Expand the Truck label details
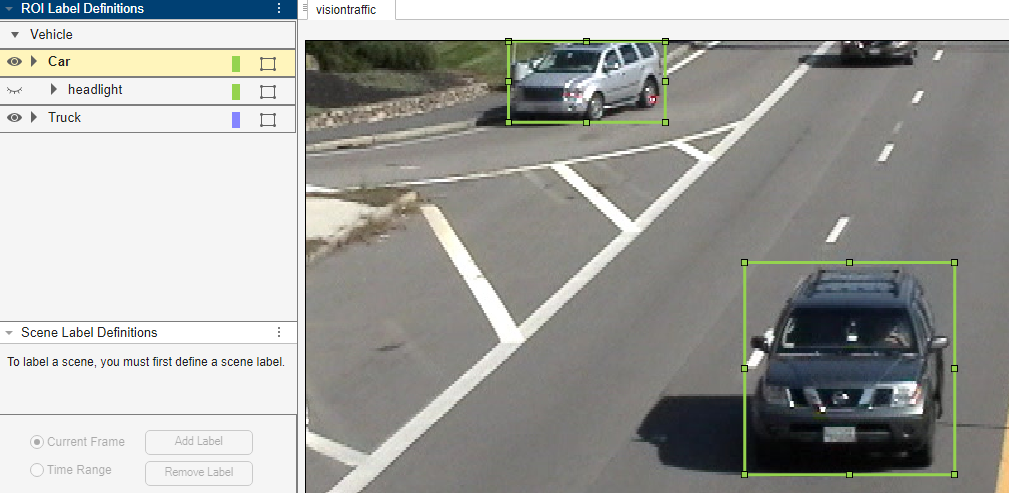 tap(35, 118)
